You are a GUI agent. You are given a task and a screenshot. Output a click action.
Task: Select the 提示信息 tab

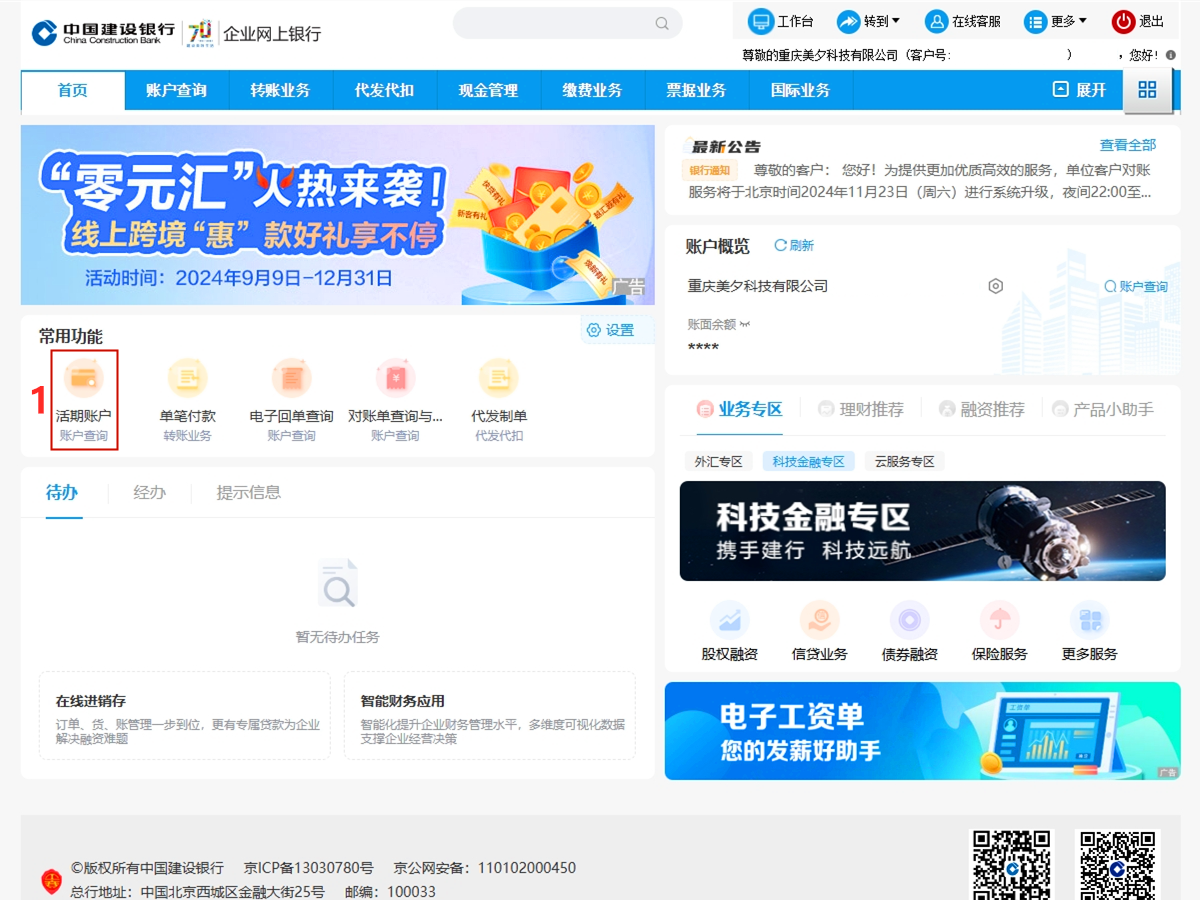(x=249, y=492)
